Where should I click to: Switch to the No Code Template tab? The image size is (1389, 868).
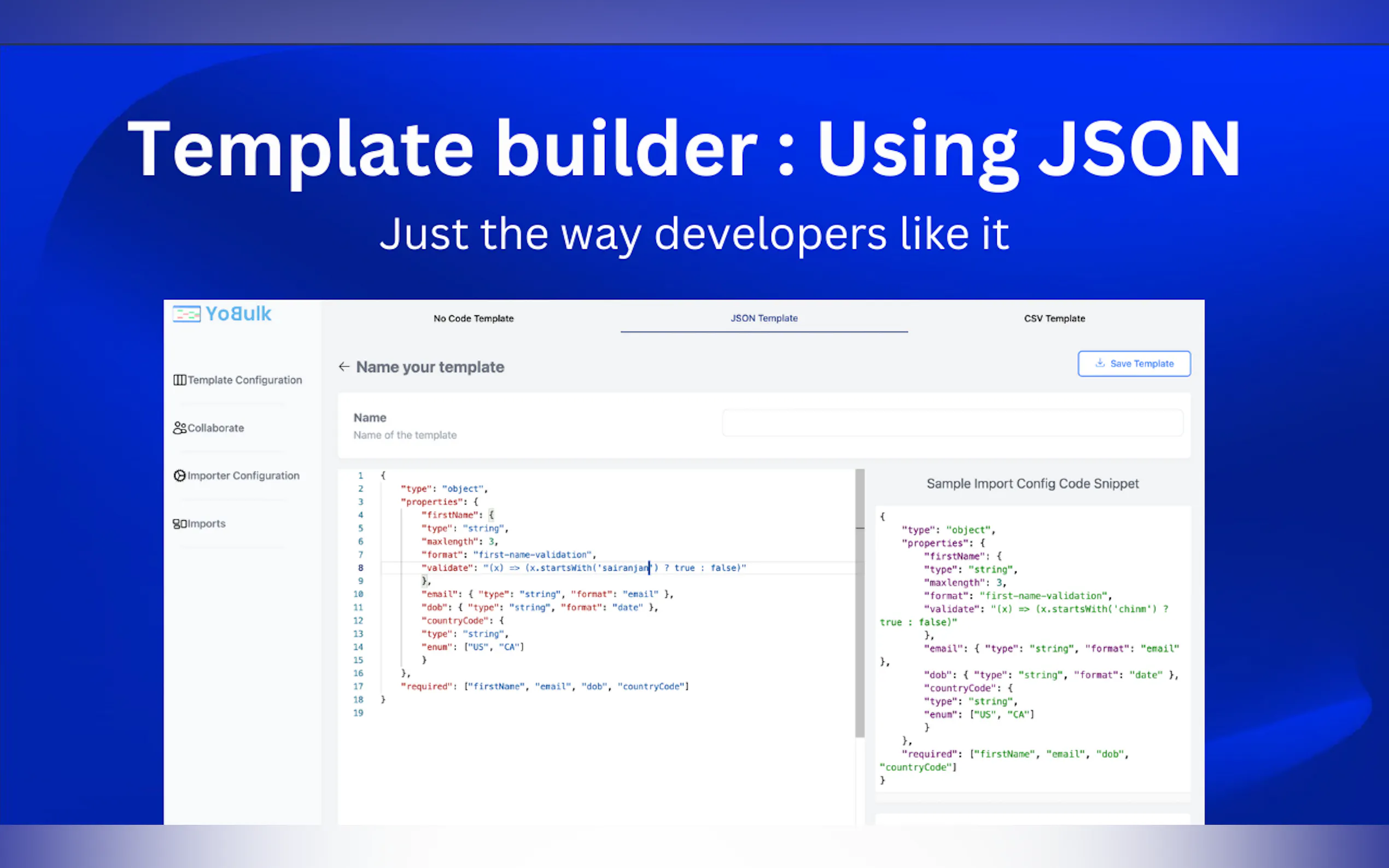tap(473, 319)
